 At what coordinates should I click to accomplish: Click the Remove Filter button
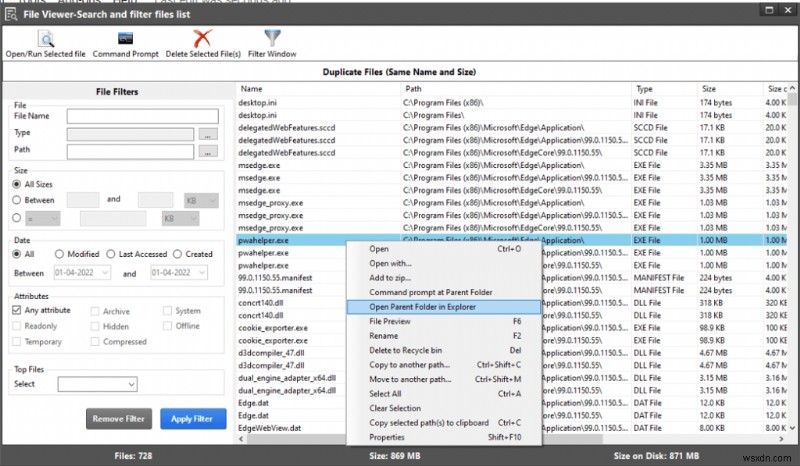pyautogui.click(x=119, y=419)
